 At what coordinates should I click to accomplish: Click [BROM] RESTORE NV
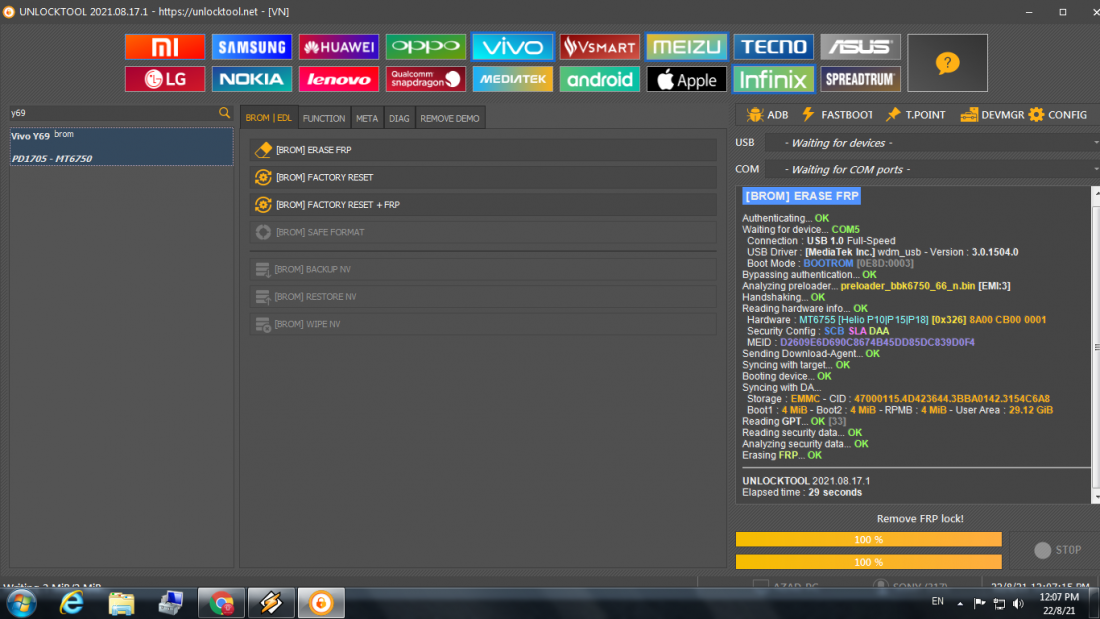click(x=483, y=296)
